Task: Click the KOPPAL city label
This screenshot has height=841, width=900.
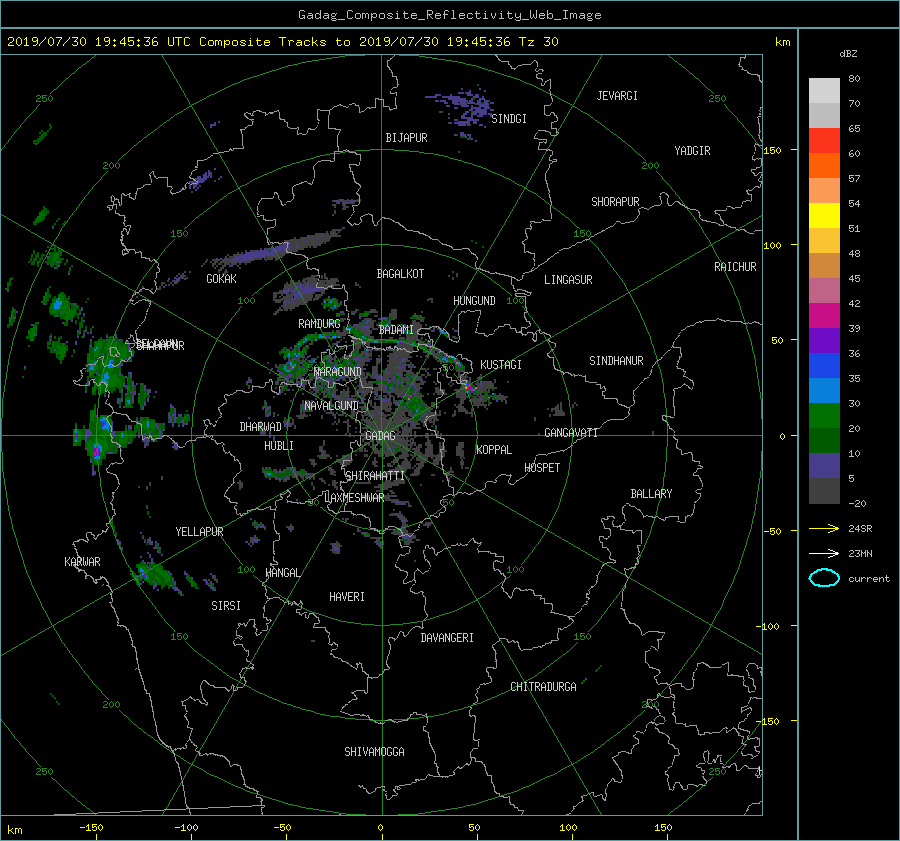Action: click(494, 450)
